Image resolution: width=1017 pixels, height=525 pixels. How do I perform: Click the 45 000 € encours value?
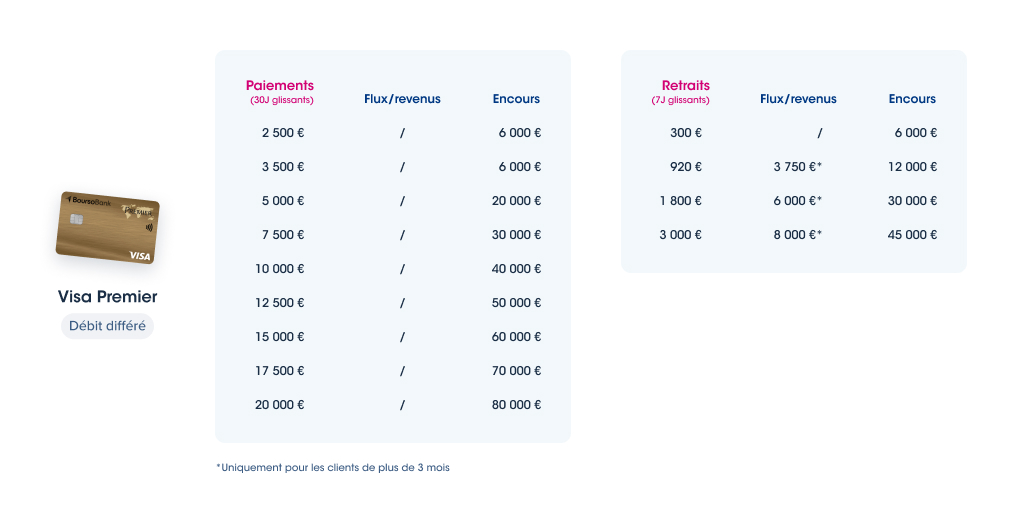click(x=912, y=234)
